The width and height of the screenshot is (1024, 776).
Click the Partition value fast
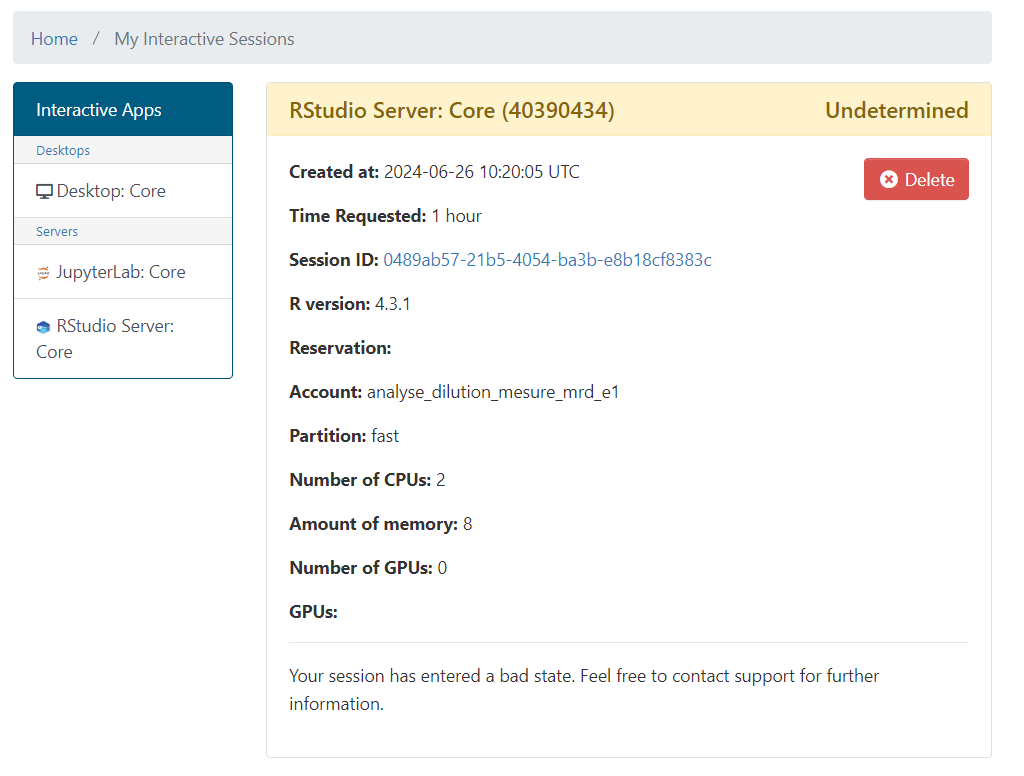click(385, 436)
